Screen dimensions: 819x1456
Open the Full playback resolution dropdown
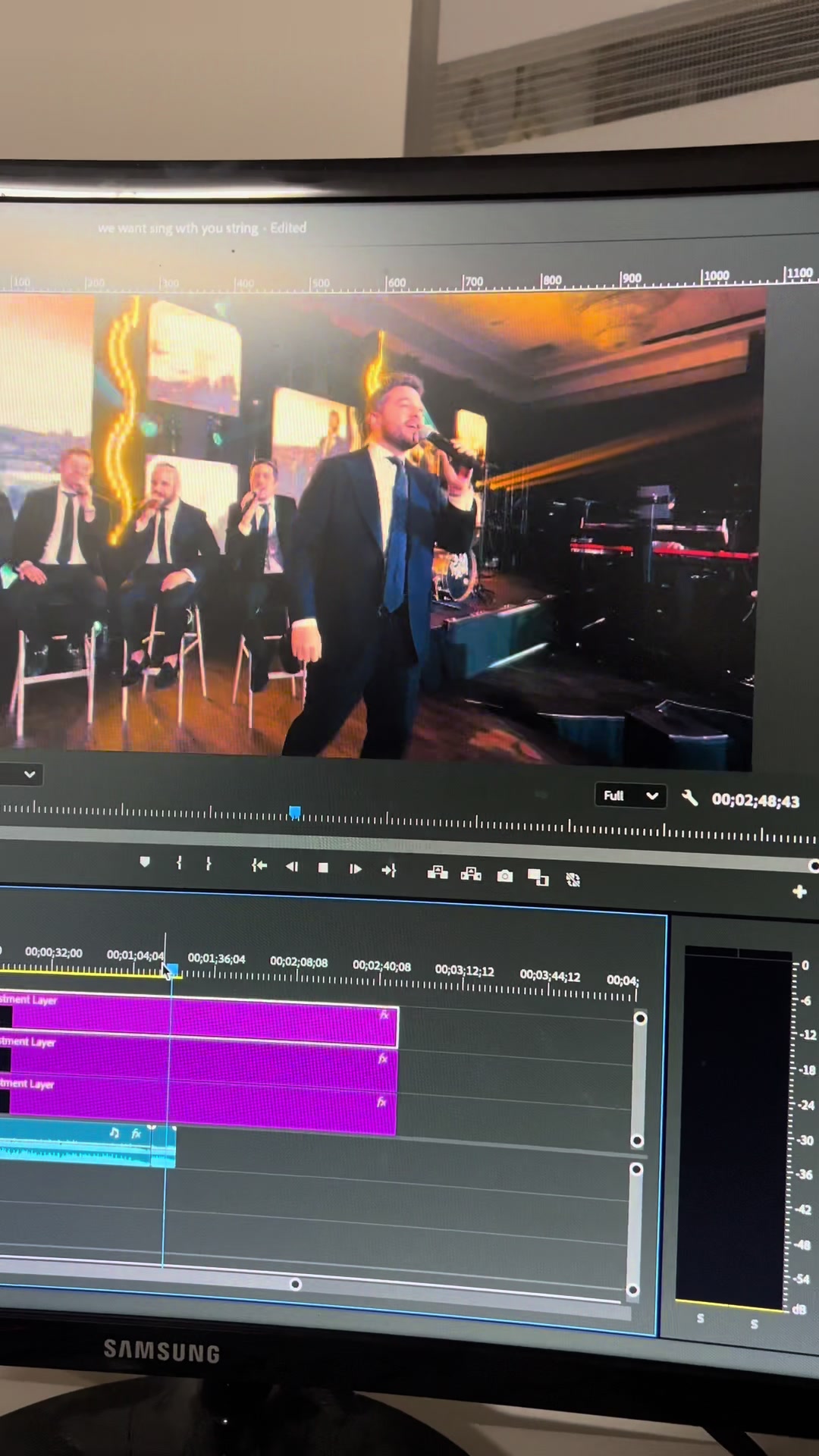(630, 795)
